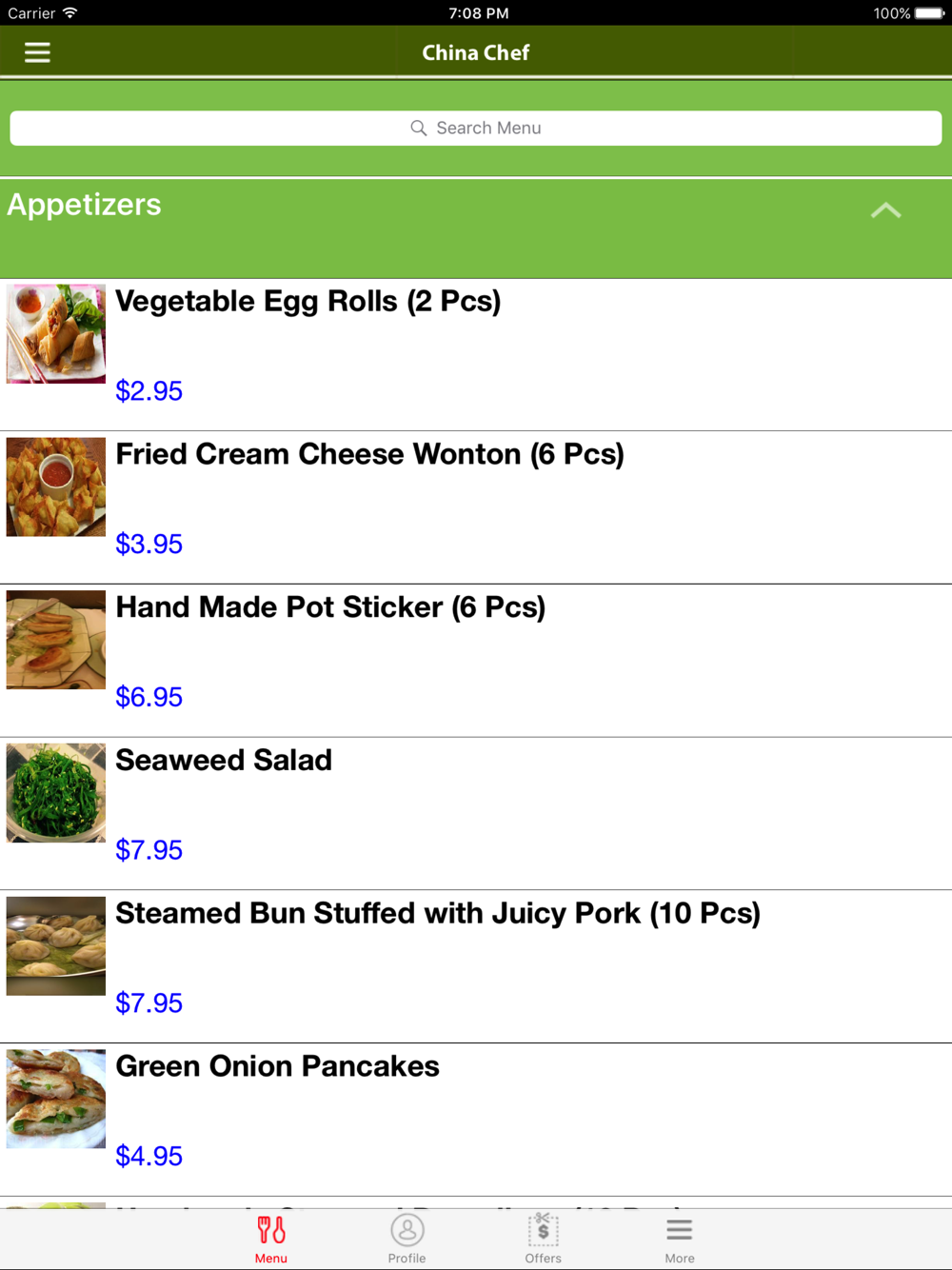The width and height of the screenshot is (952, 1270).
Task: Tap the Appetizers category header
Action: point(476,228)
